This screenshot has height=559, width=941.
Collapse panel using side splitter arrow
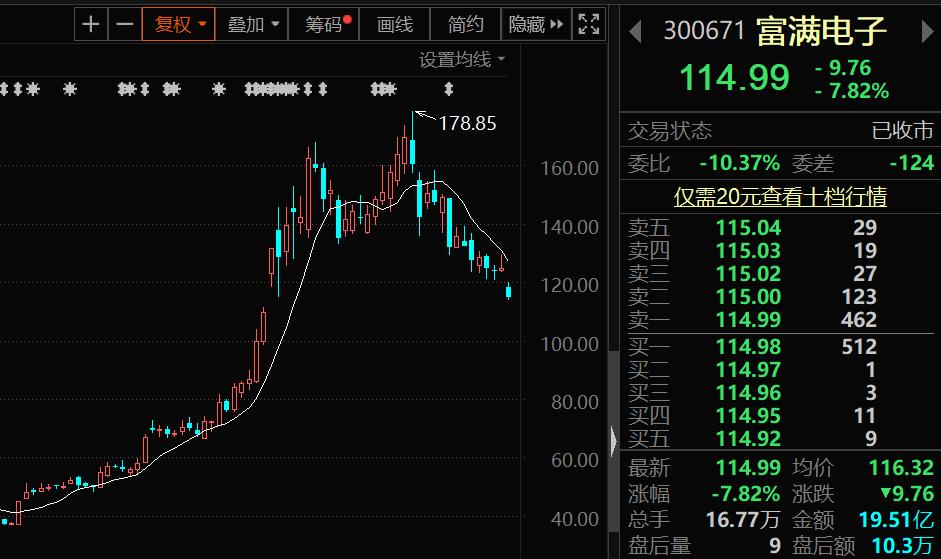(x=613, y=441)
